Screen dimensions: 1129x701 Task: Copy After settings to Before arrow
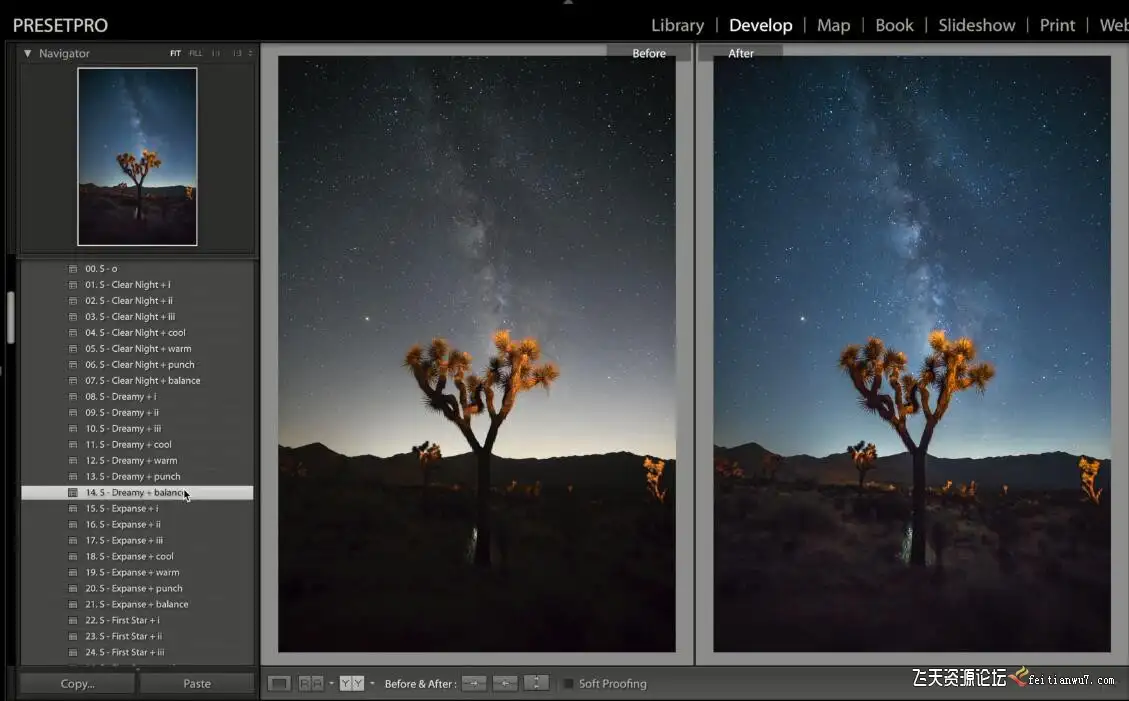(505, 684)
